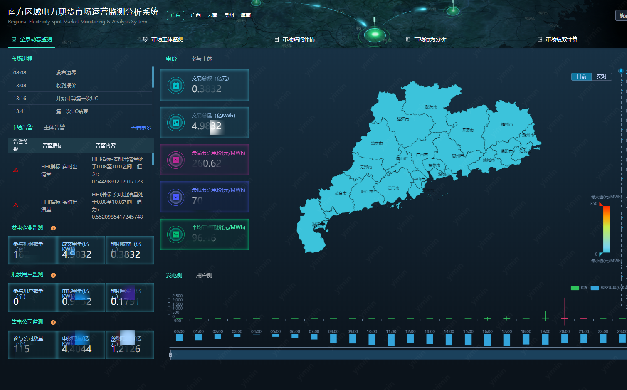Select the green active tab above the bar chart
This screenshot has width=627, height=390.
click(174, 276)
